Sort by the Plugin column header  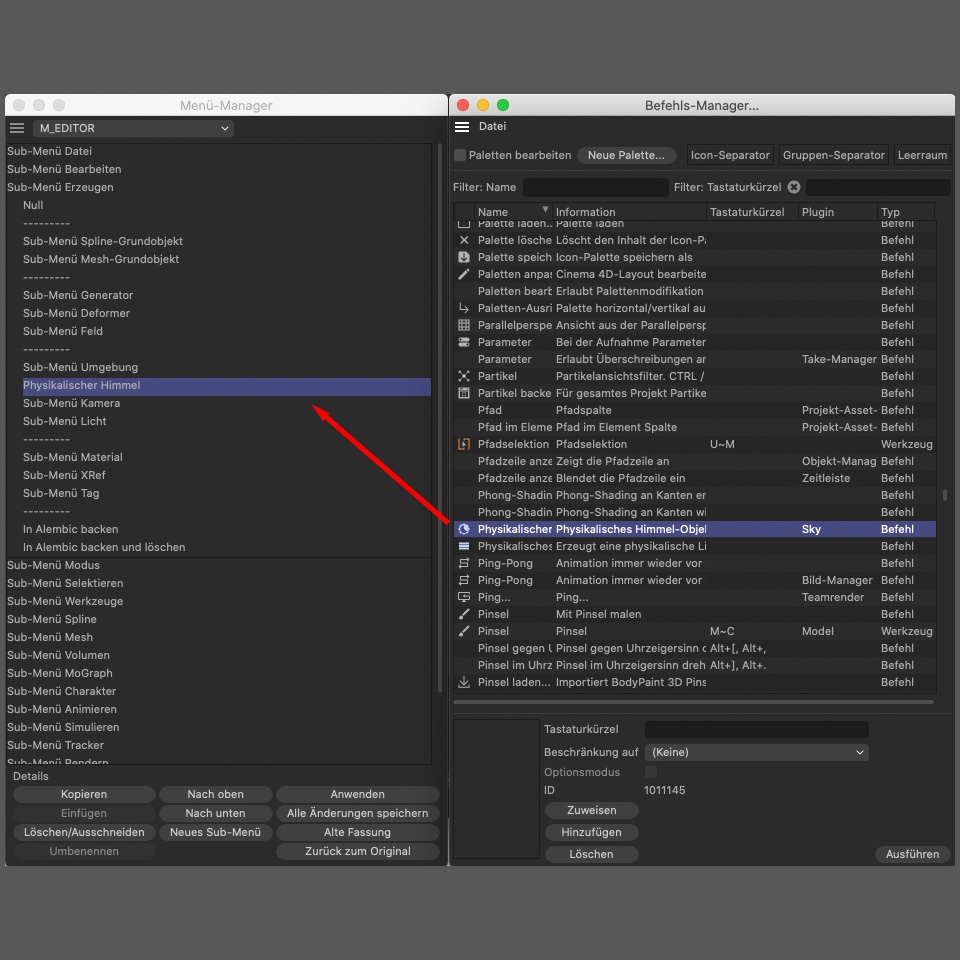838,212
